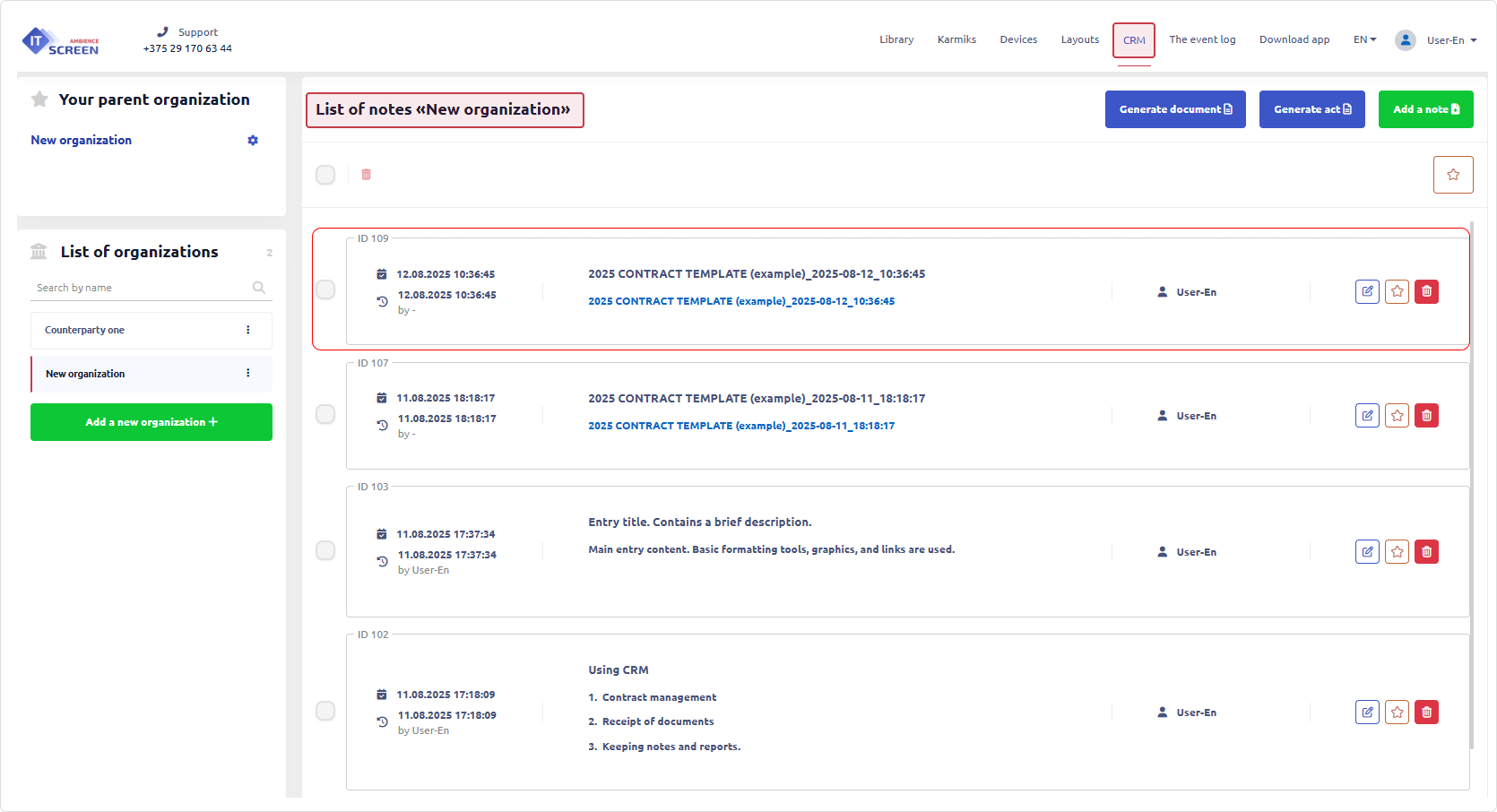Select the checkbox for note ID 102
Viewport: 1497px width, 812px height.
pos(325,711)
